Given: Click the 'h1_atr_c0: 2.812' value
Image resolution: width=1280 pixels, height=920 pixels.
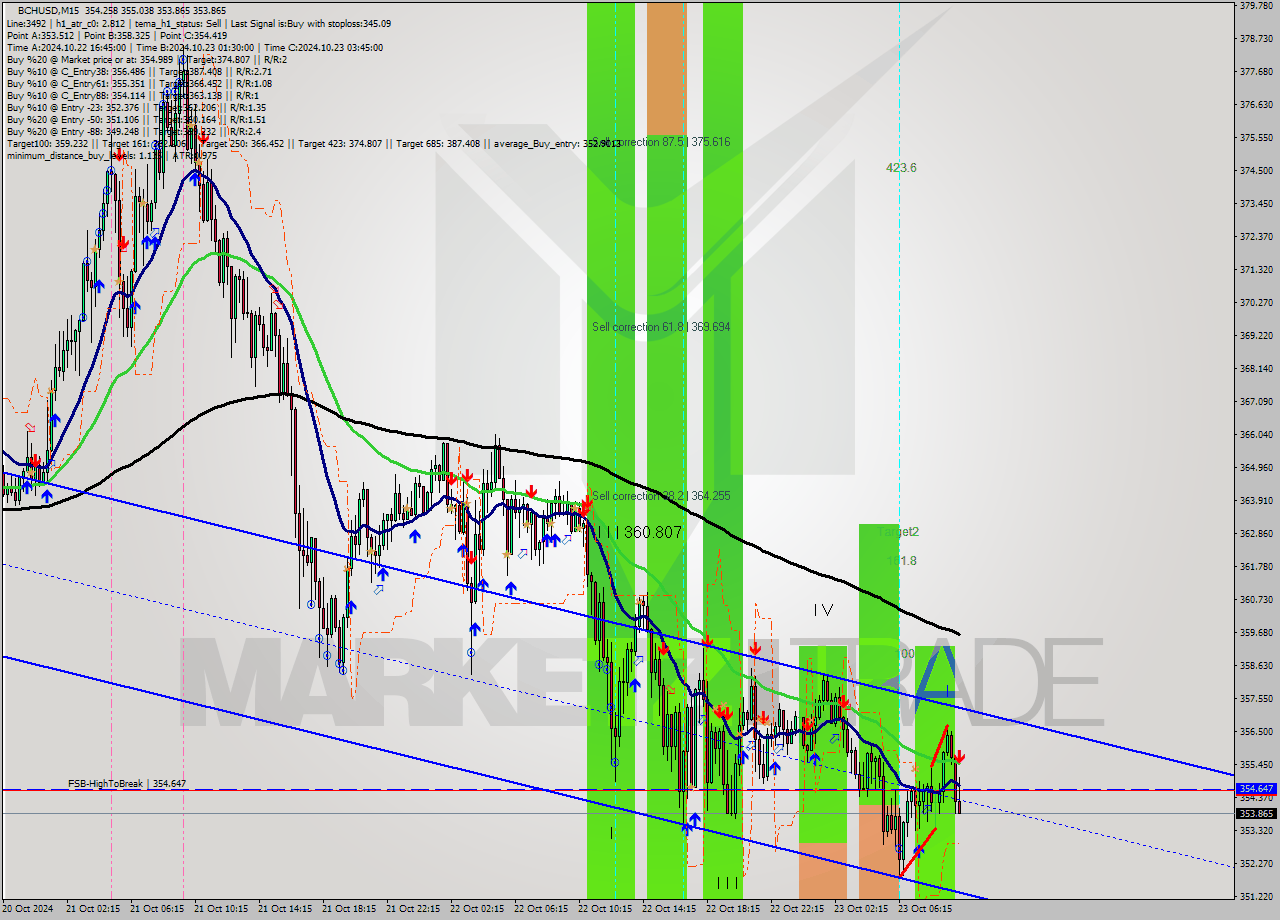Looking at the screenshot, I should 90,23.
